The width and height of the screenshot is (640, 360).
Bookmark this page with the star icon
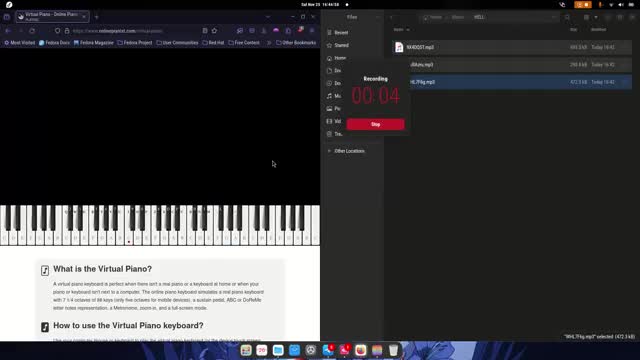coord(214,31)
